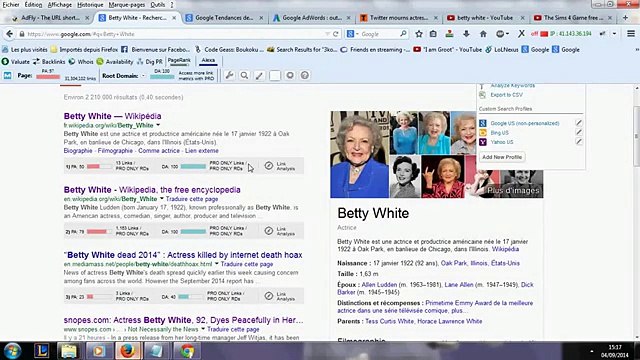The height and width of the screenshot is (360, 640).
Task: Expand dropdown arrow beside mediamass result URL
Action: [217, 264]
